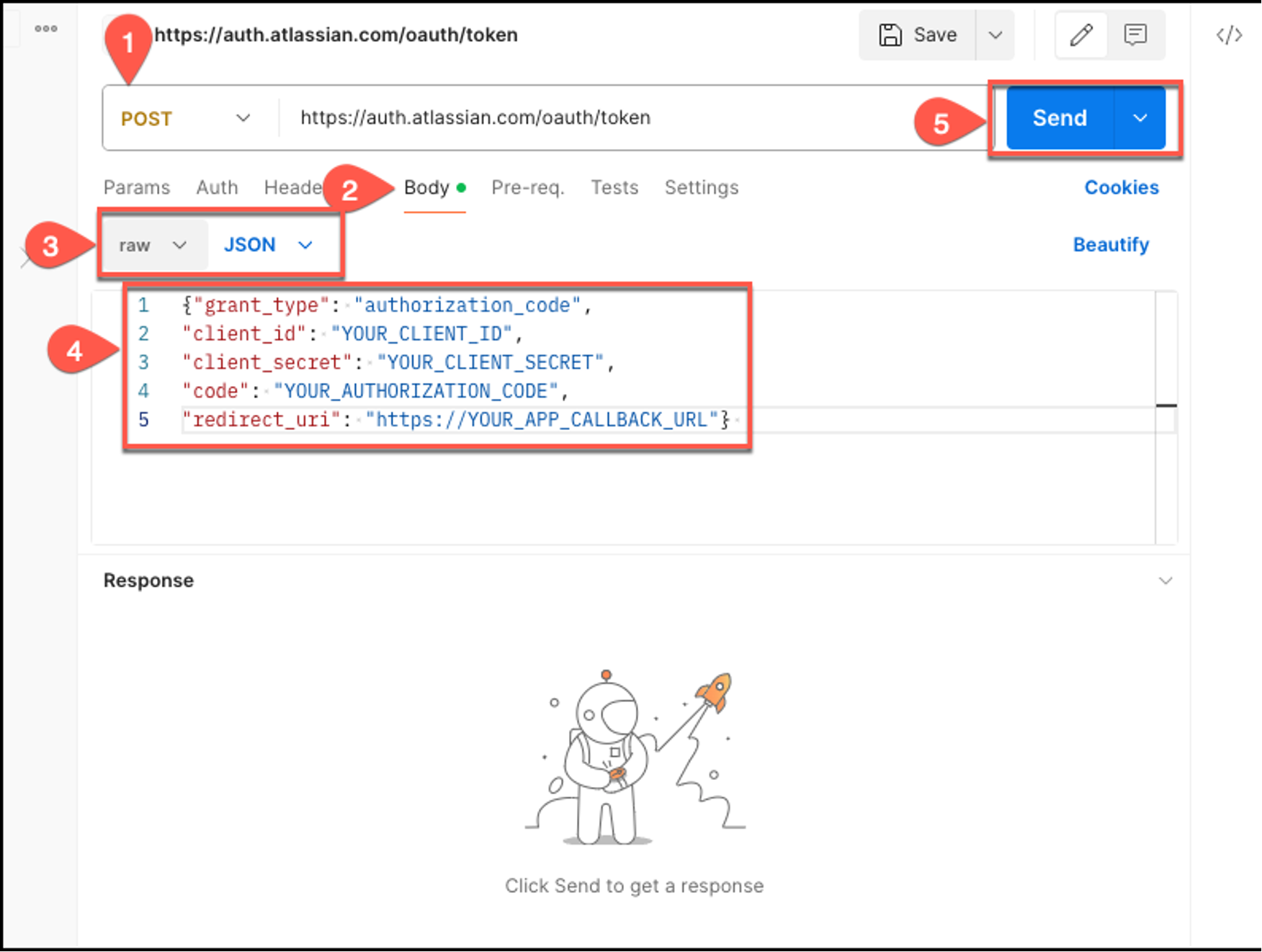The height and width of the screenshot is (952, 1262).
Task: Click the Save floppy disk icon
Action: point(890,35)
